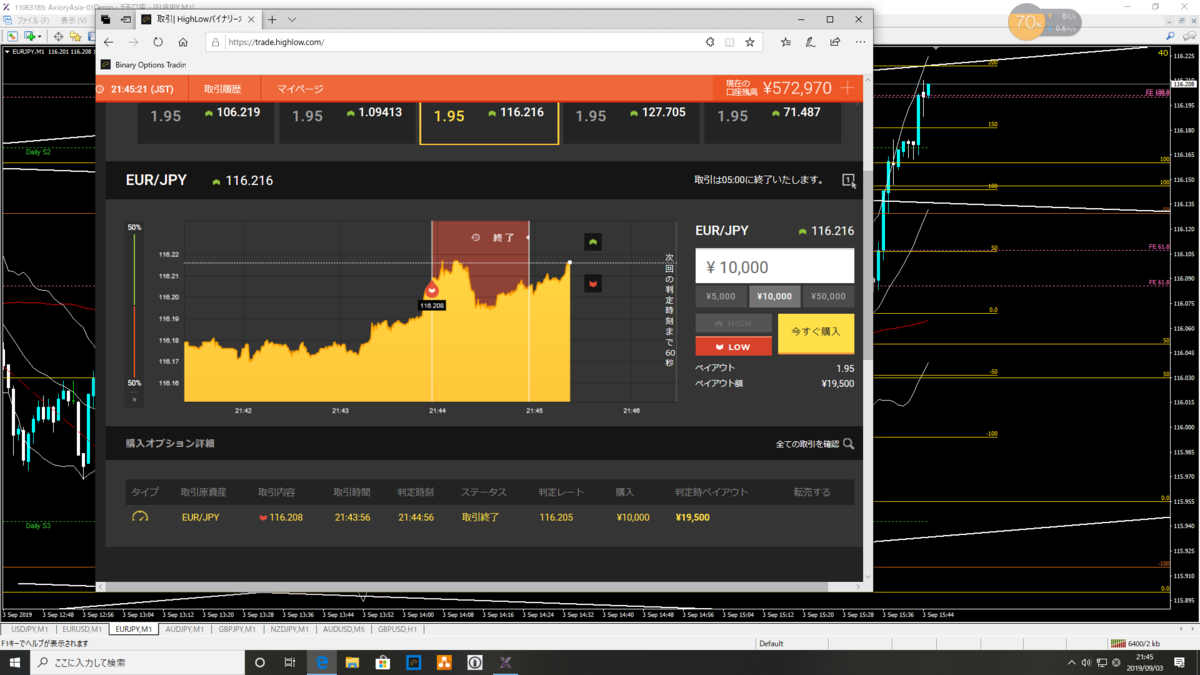Switch to GBPJPY,M1 chart tab in MT4
The image size is (1200, 675).
237,629
